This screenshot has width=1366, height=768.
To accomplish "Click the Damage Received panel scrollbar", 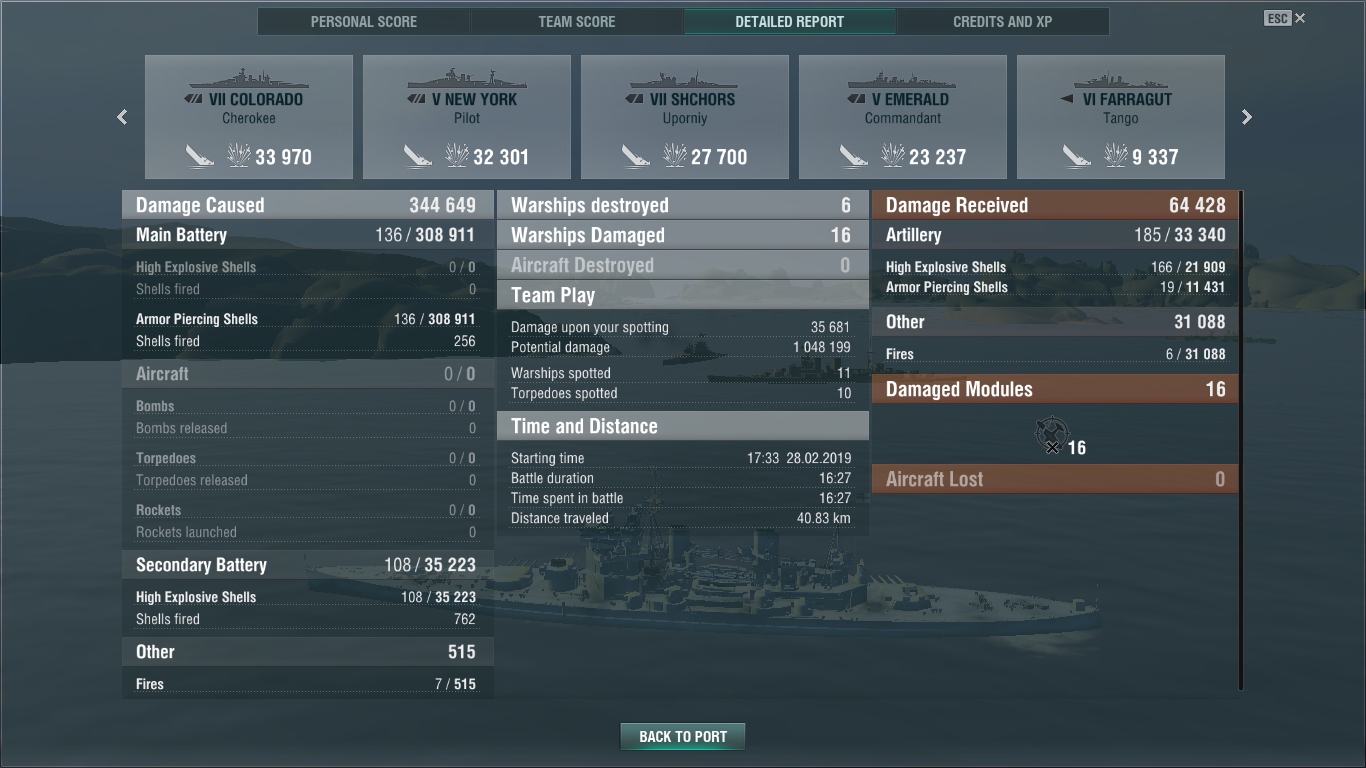I will pos(1241,441).
